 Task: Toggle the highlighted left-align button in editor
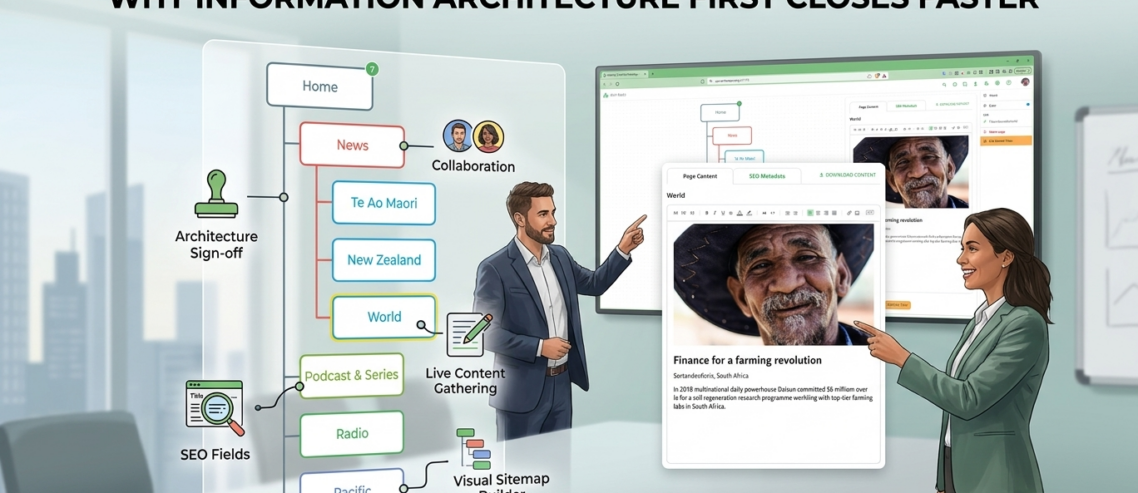(x=809, y=213)
